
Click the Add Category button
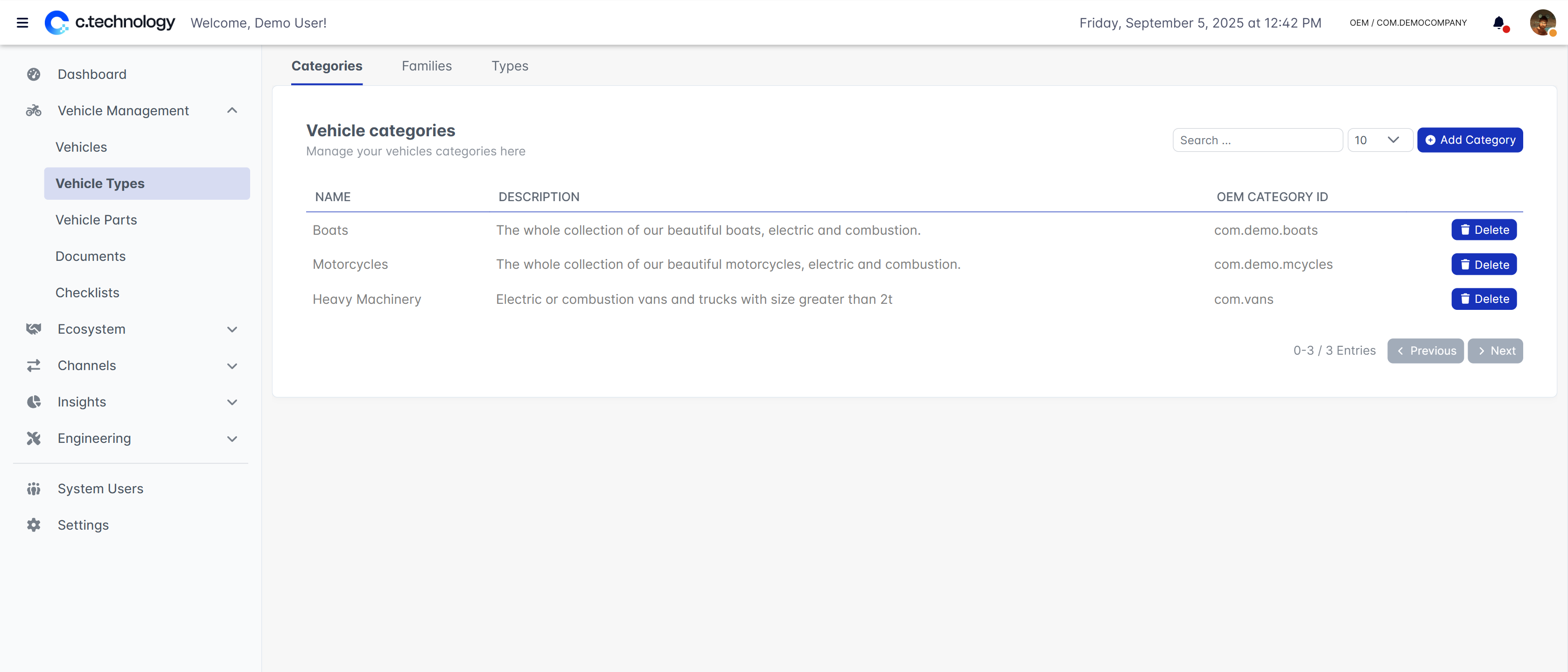click(1470, 140)
